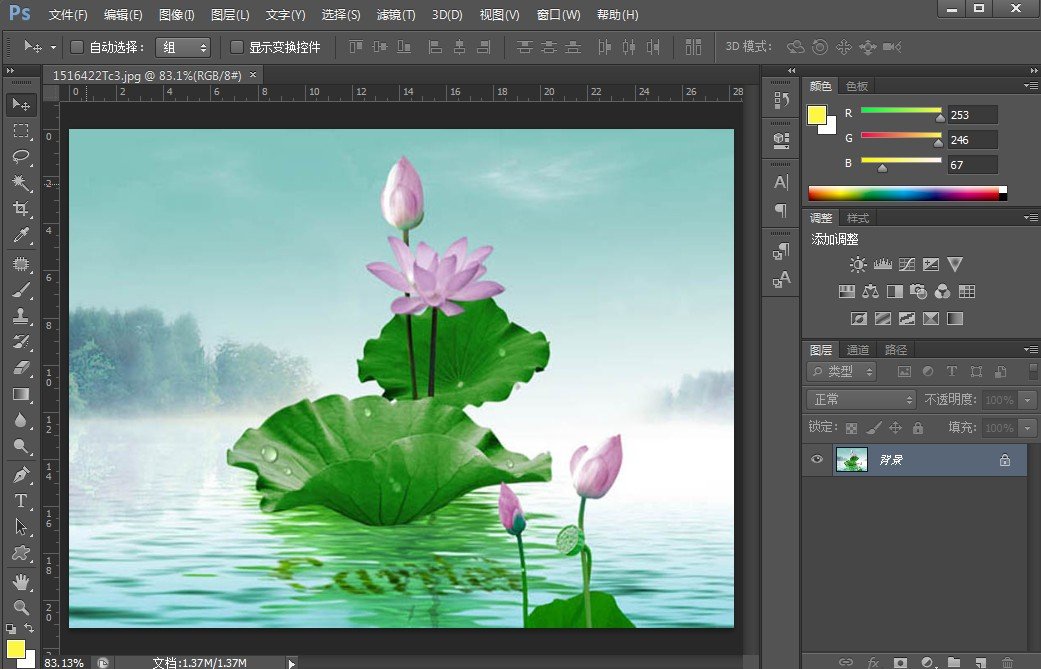1041x669 pixels.
Task: Select the Eyedropper tool
Action: 21,236
